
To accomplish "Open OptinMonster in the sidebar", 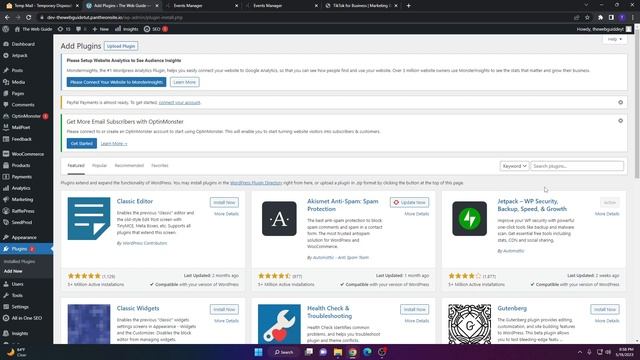I will click(26, 116).
